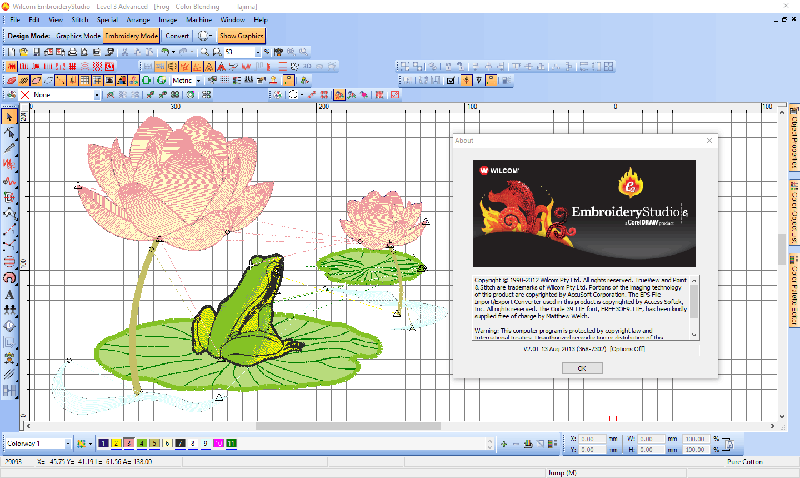Click the W width input field

click(652, 439)
